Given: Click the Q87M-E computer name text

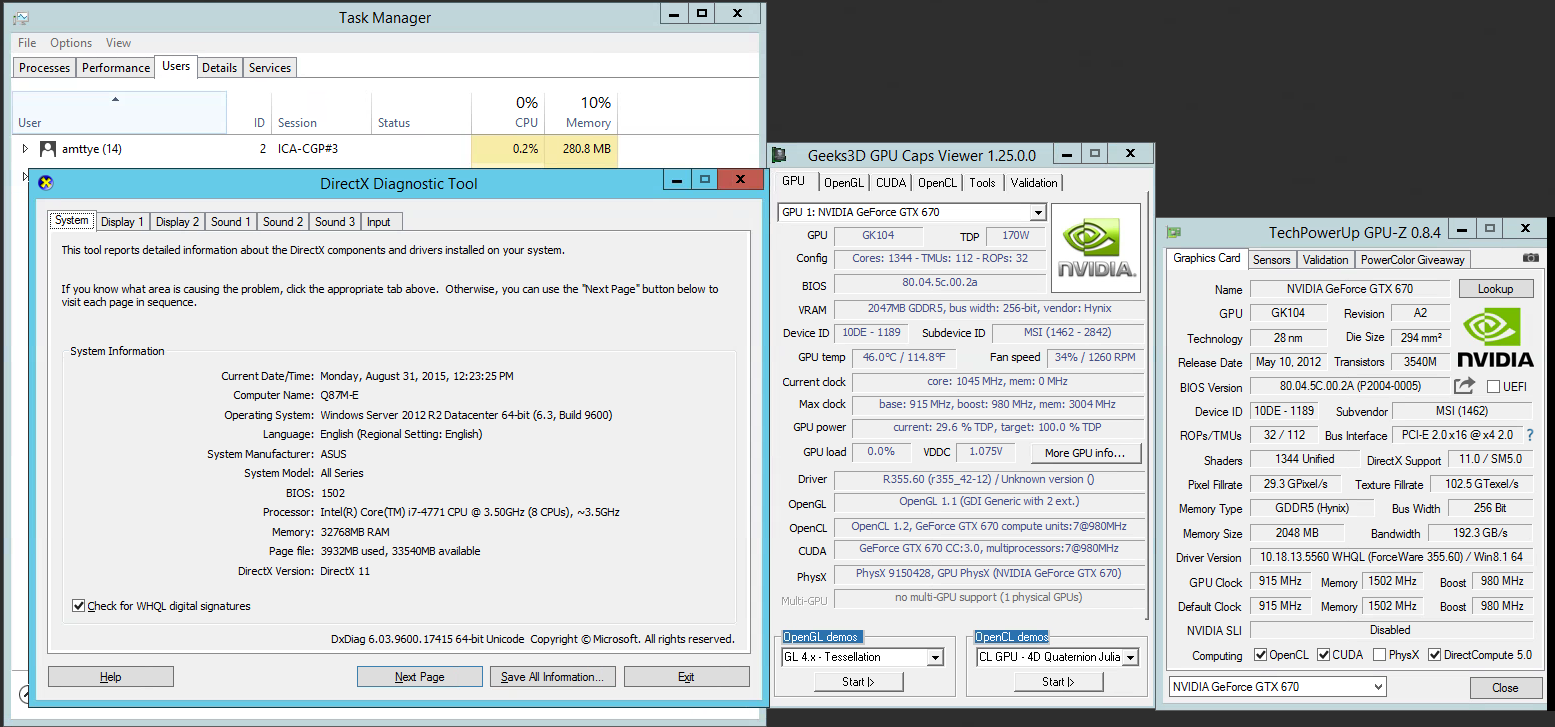Looking at the screenshot, I should 341,395.
